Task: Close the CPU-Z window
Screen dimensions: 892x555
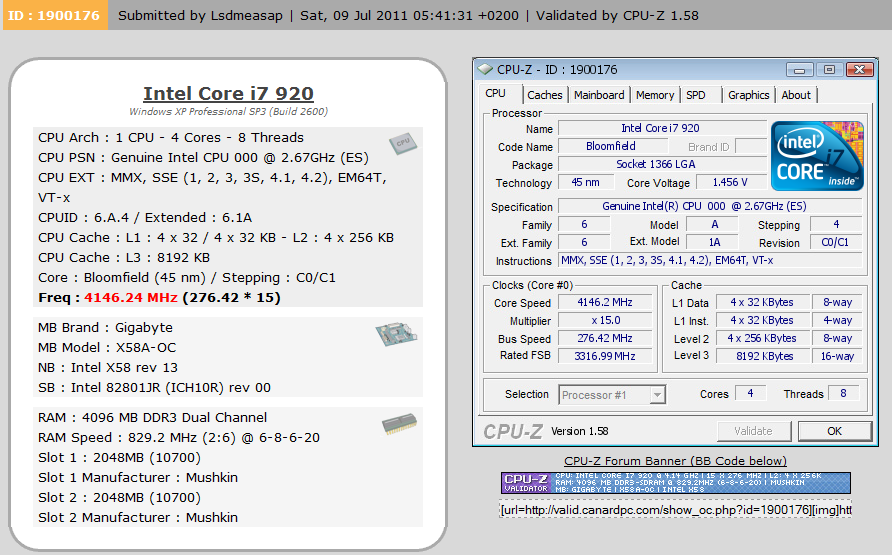Action: pyautogui.click(x=859, y=70)
